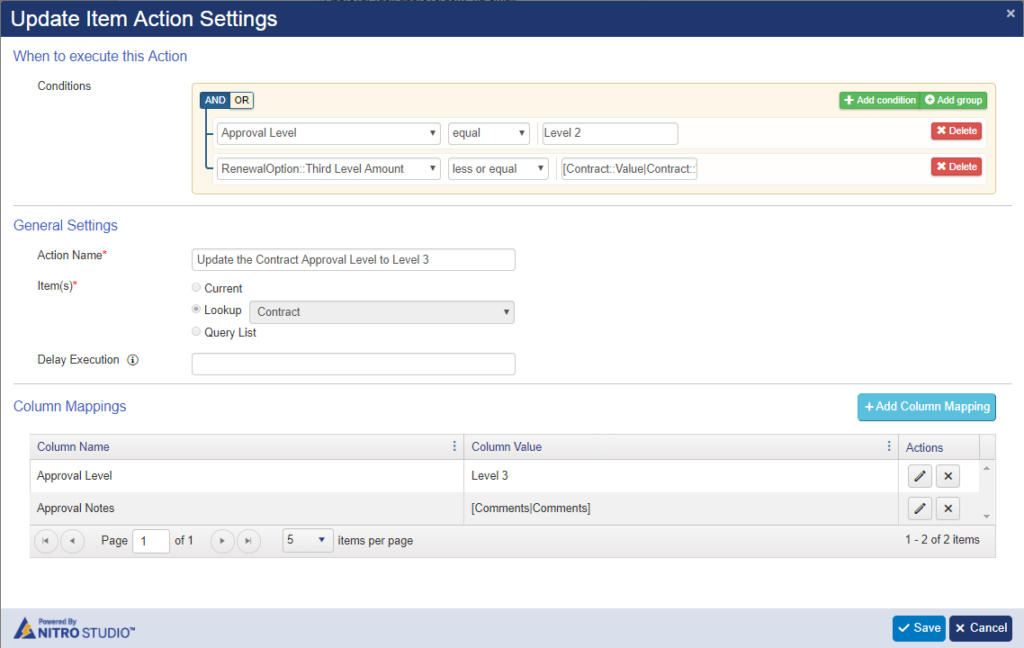The image size is (1024, 648).
Task: Jump to the last page of mappings
Action: pyautogui.click(x=248, y=540)
